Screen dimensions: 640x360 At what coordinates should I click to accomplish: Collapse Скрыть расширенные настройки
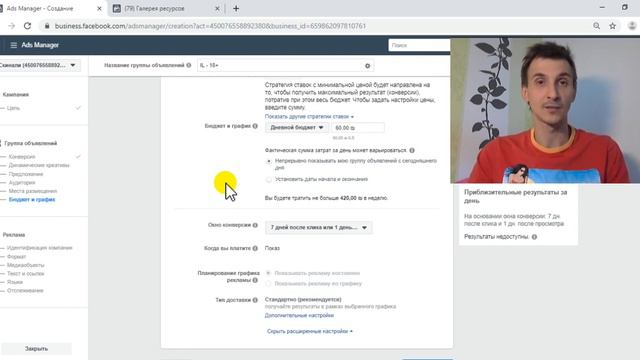click(x=310, y=331)
